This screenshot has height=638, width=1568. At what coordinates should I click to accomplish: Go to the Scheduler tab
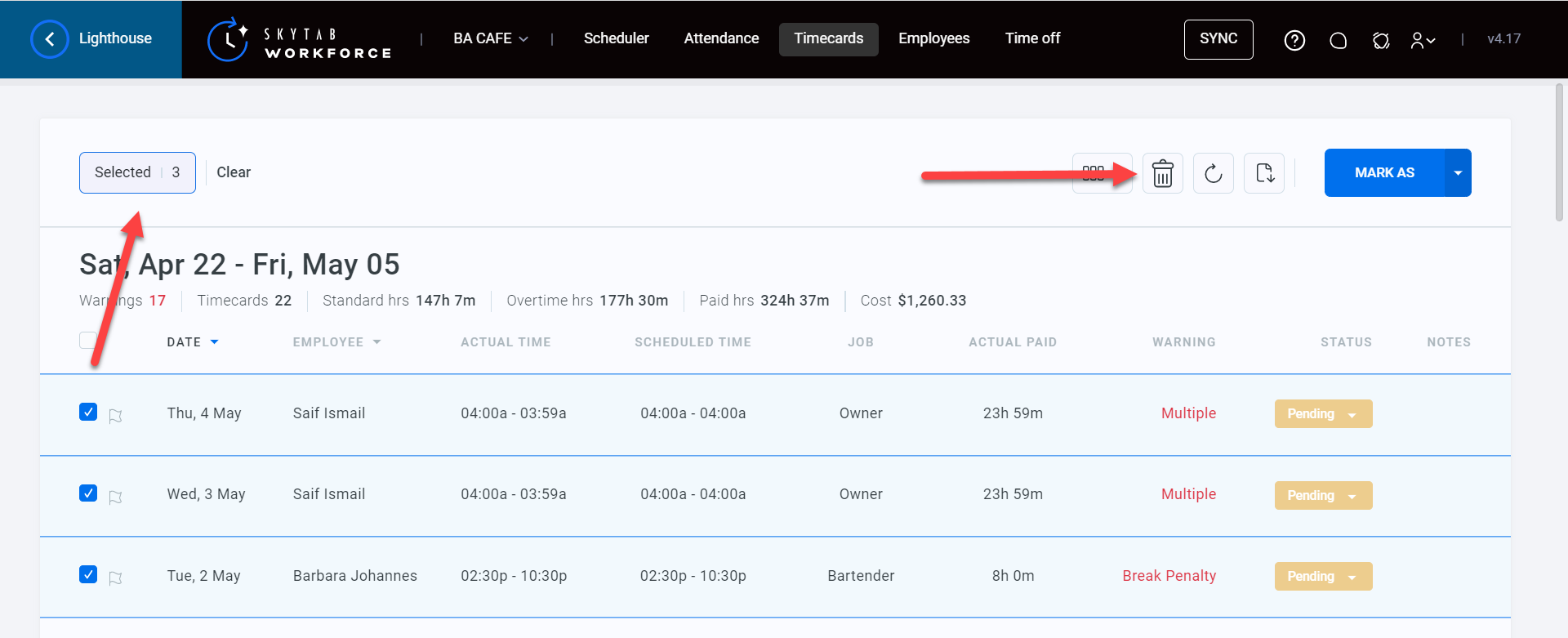click(x=616, y=38)
